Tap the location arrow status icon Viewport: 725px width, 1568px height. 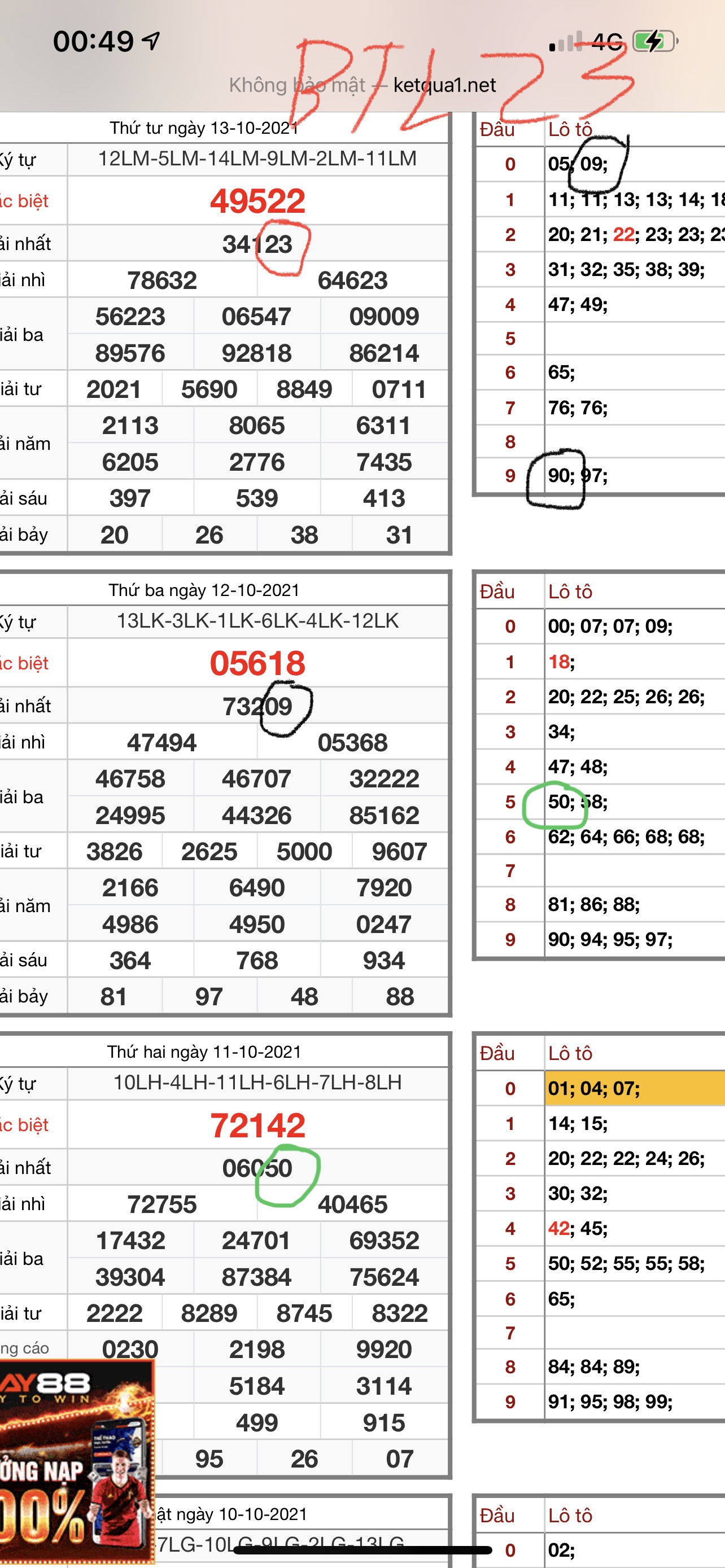tap(151, 41)
